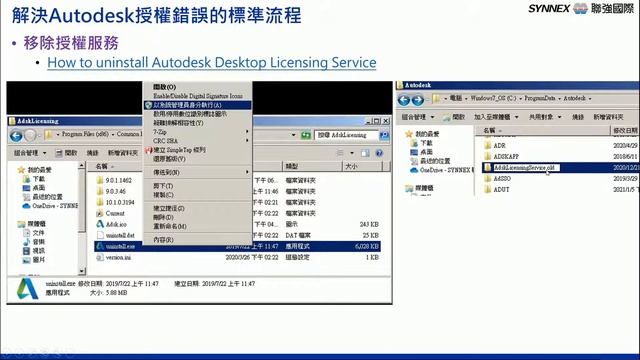Choose Enable/Disable Digital Signature Icons menu entry
Viewport: 640px width, 360px height.
[x=198, y=96]
